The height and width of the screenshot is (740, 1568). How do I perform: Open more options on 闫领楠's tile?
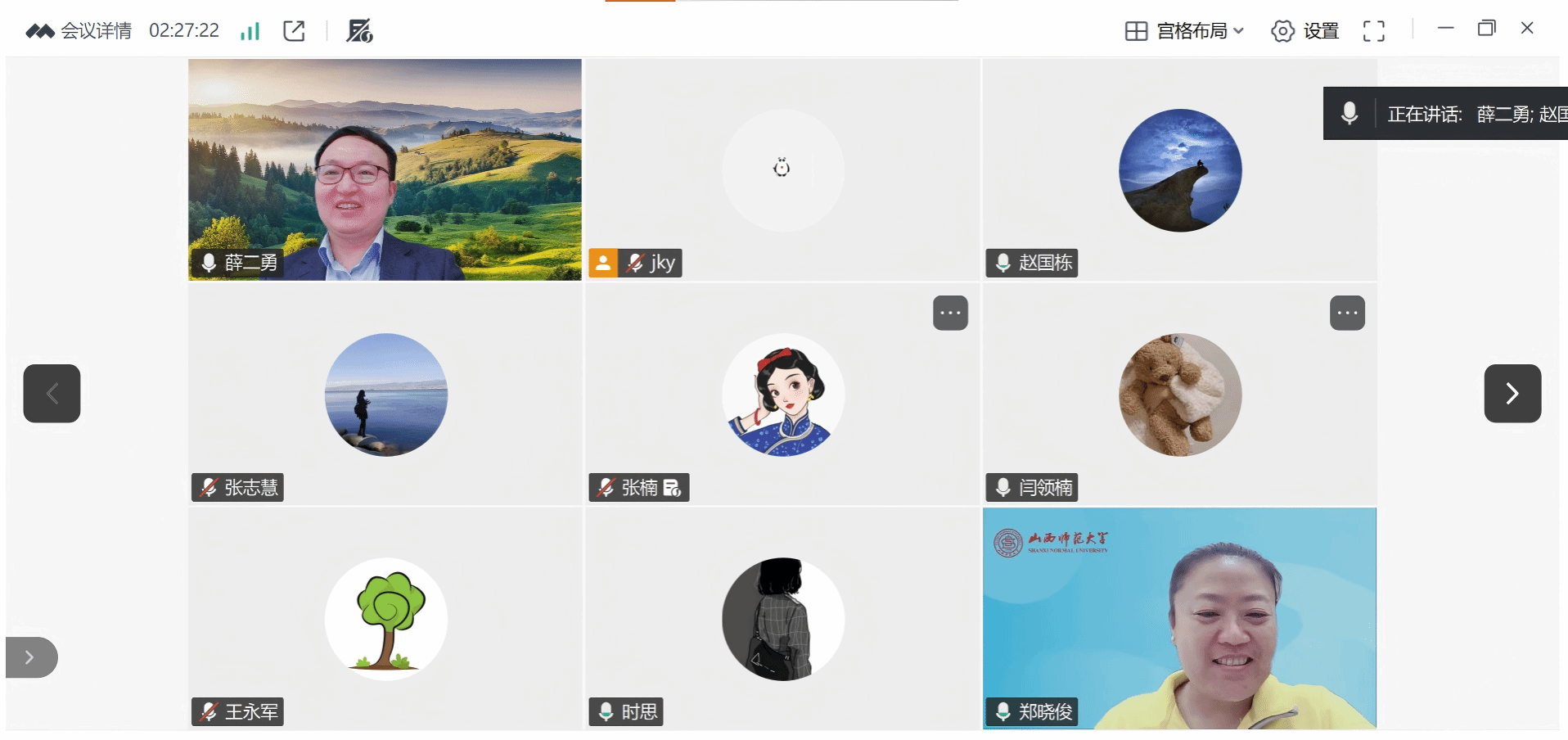[1347, 313]
